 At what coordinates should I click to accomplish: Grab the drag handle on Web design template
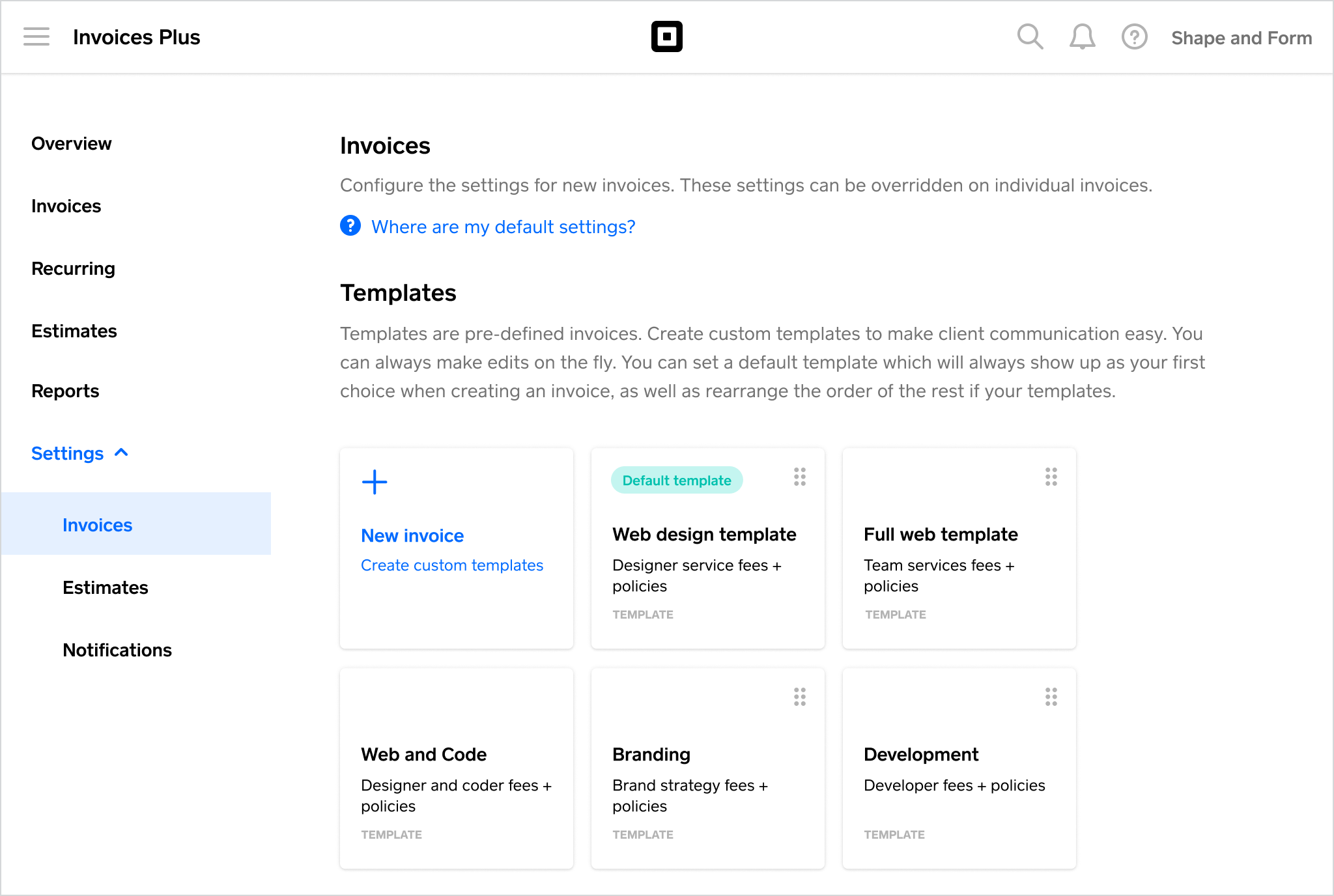point(799,477)
